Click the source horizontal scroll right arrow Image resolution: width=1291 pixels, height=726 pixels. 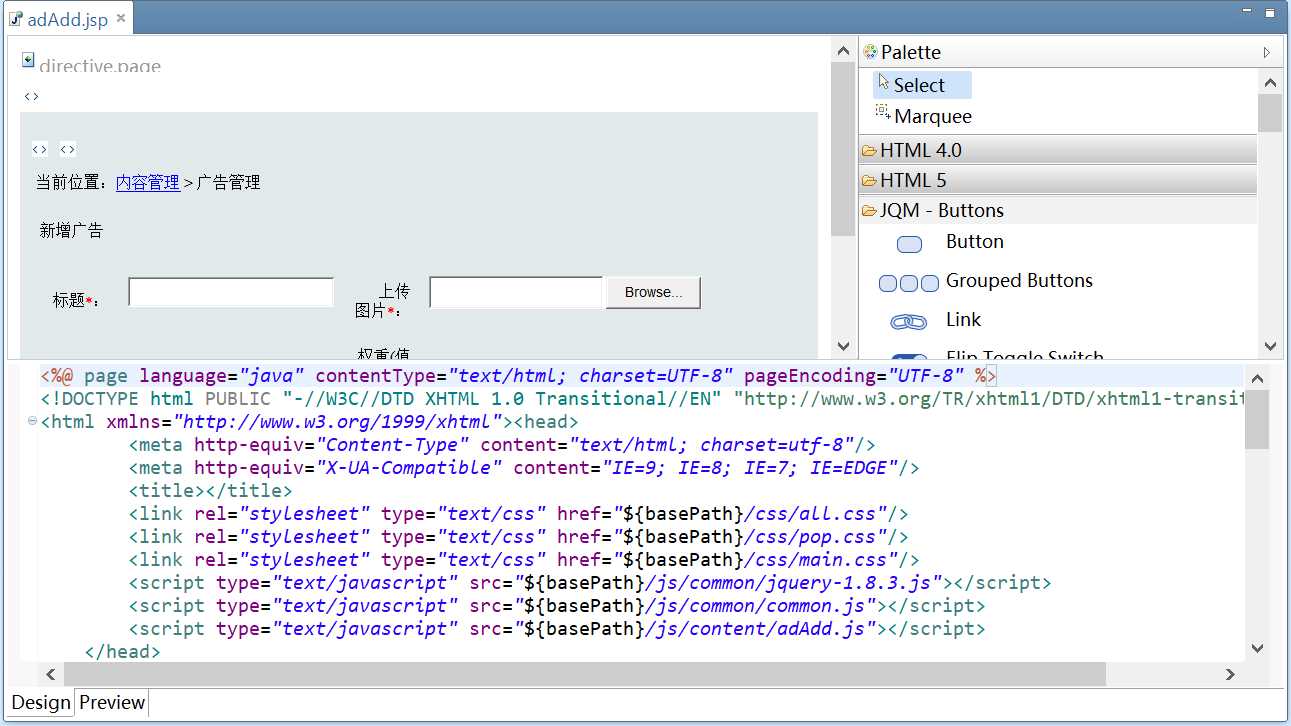tap(1231, 674)
